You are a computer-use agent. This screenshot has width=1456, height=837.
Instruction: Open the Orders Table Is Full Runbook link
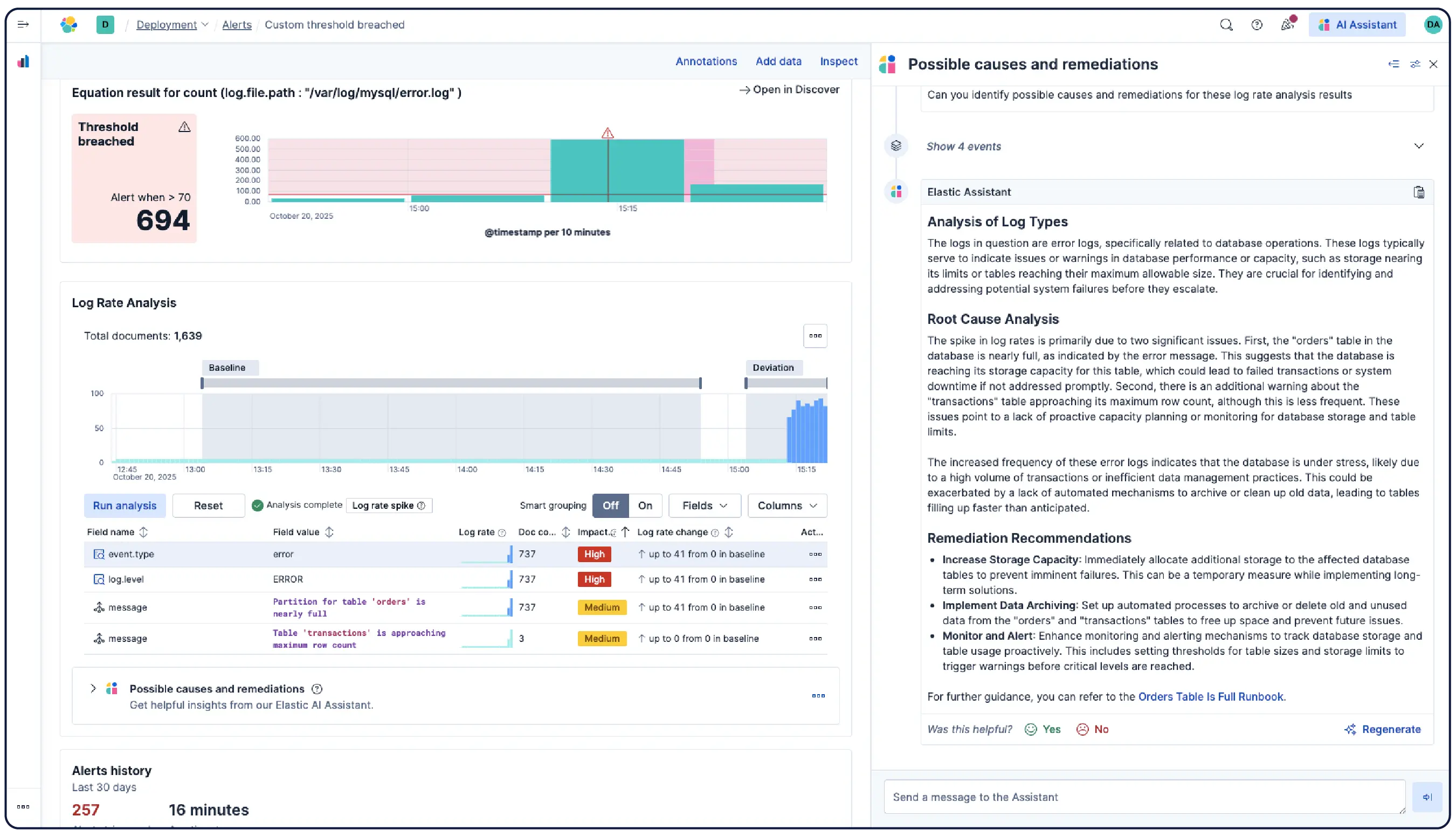point(1212,696)
